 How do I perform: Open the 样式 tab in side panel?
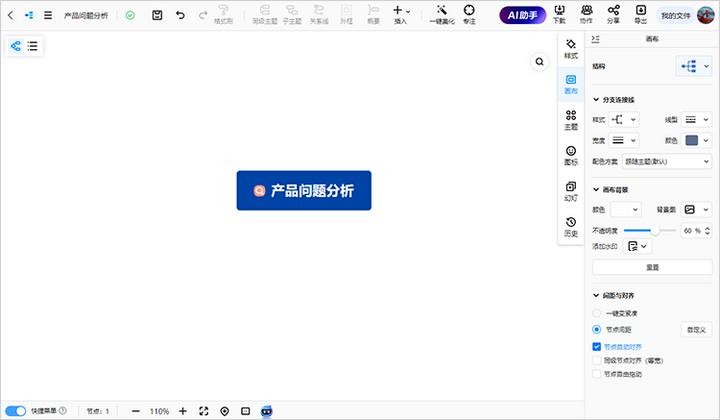(x=570, y=50)
